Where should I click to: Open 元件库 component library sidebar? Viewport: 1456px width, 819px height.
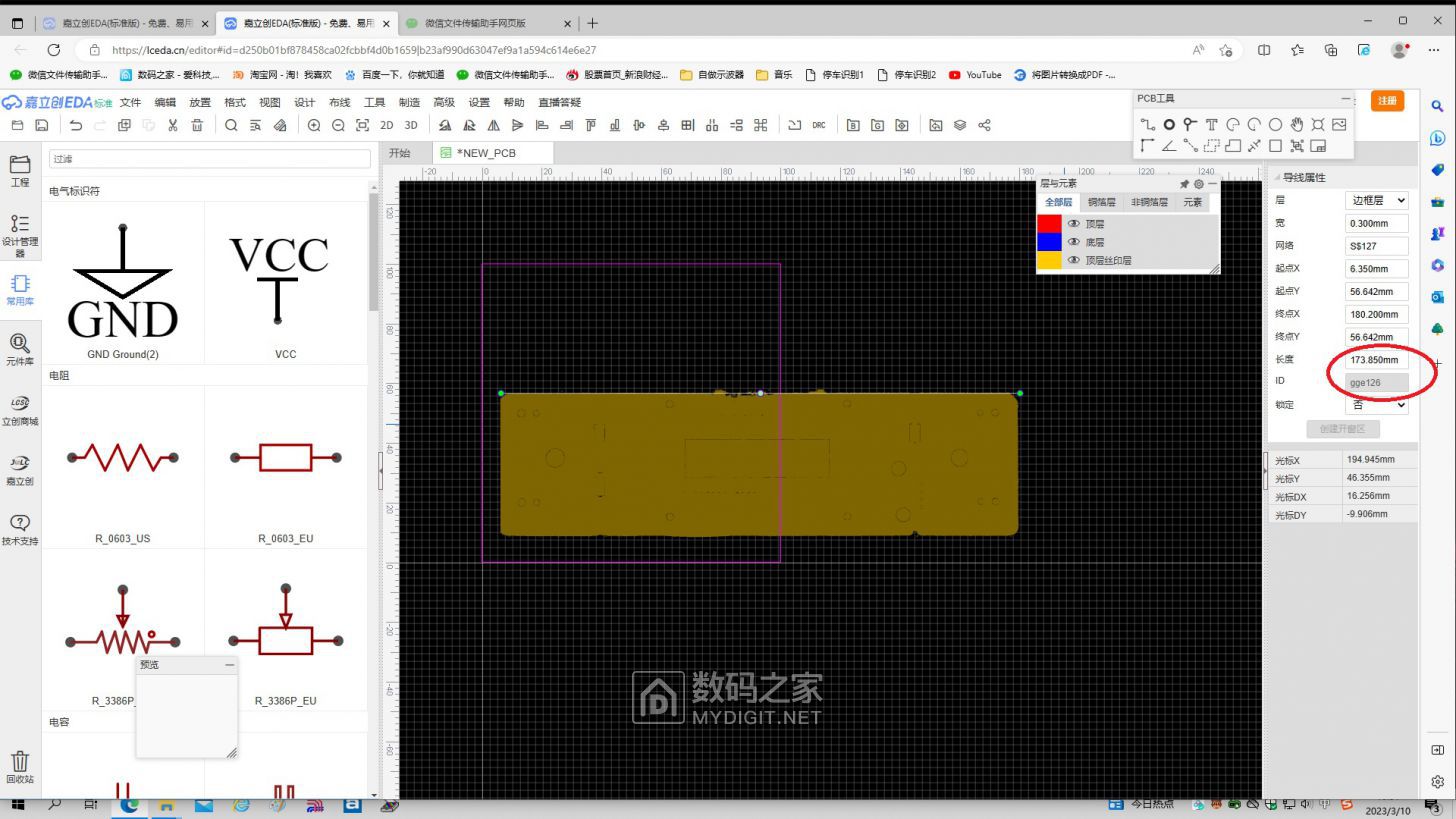point(20,350)
